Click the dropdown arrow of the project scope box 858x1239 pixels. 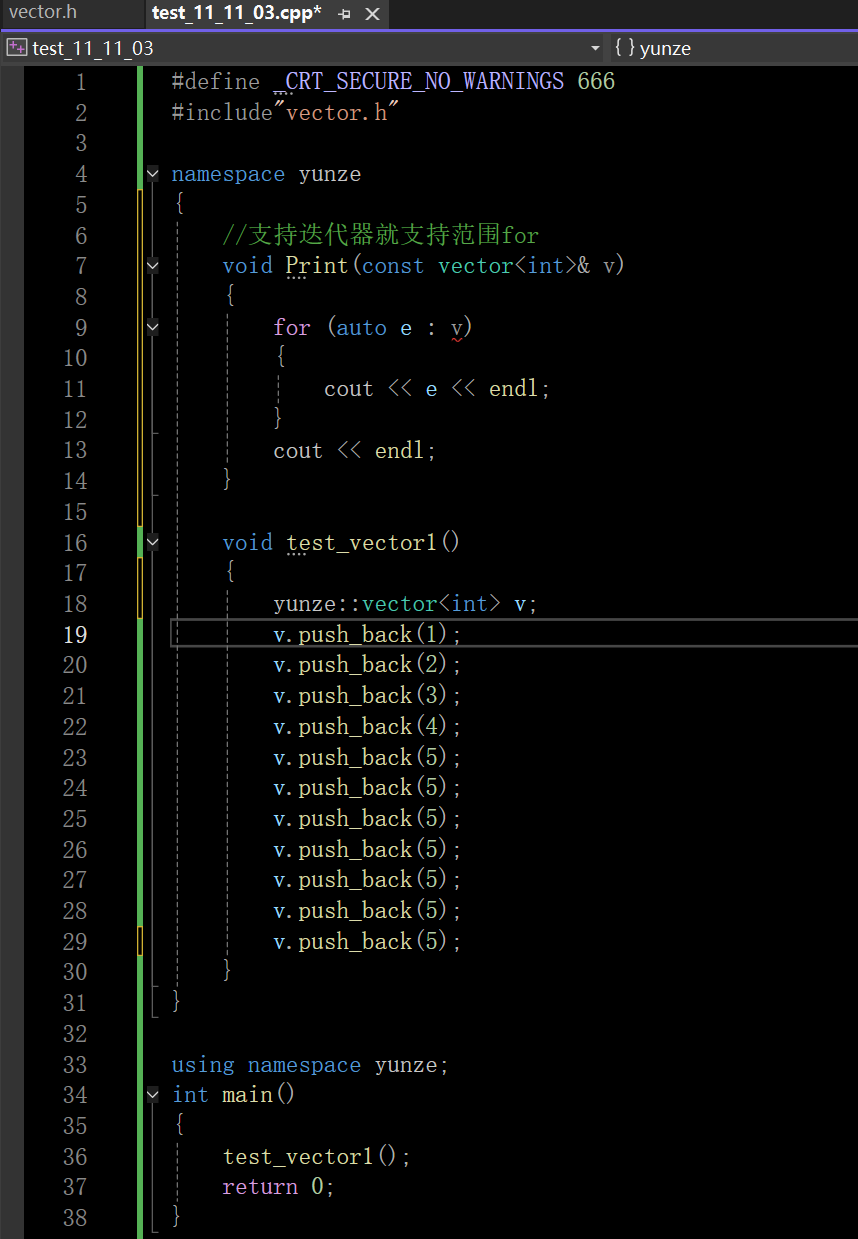(595, 48)
